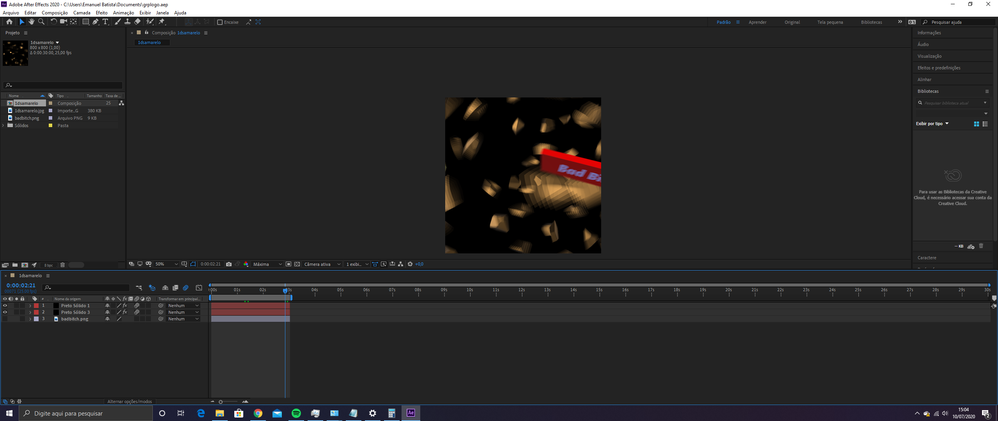Toggle motion blur for Preto Sólido 1
The image size is (998, 421).
click(x=136, y=306)
